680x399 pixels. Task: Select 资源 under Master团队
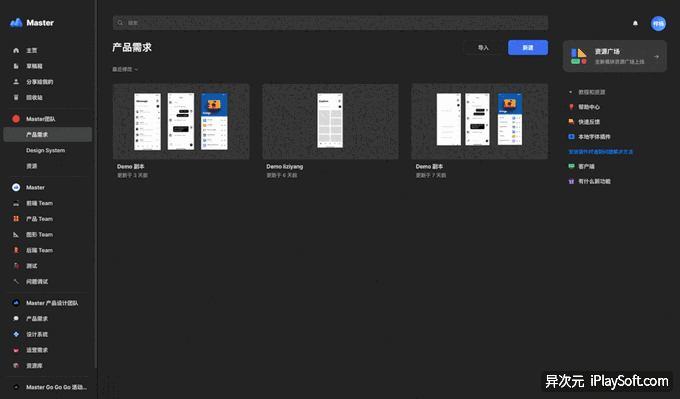[x=32, y=166]
